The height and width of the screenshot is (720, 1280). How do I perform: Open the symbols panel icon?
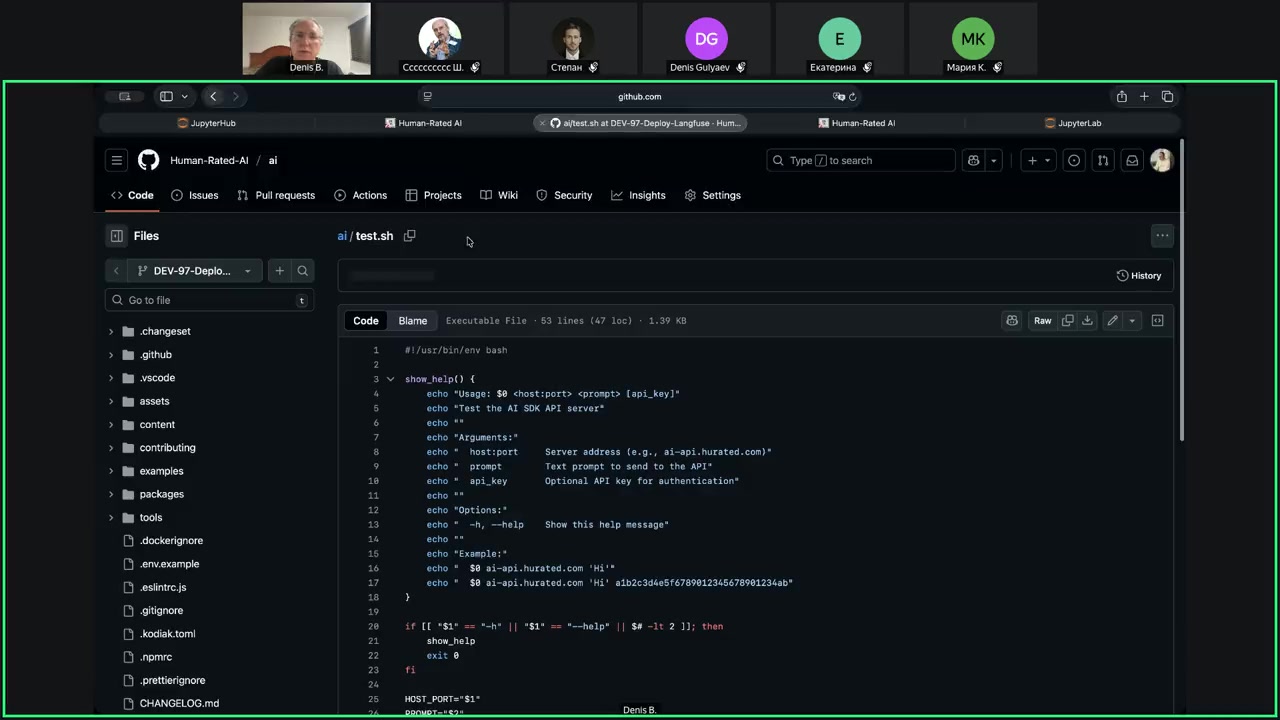tap(1157, 321)
